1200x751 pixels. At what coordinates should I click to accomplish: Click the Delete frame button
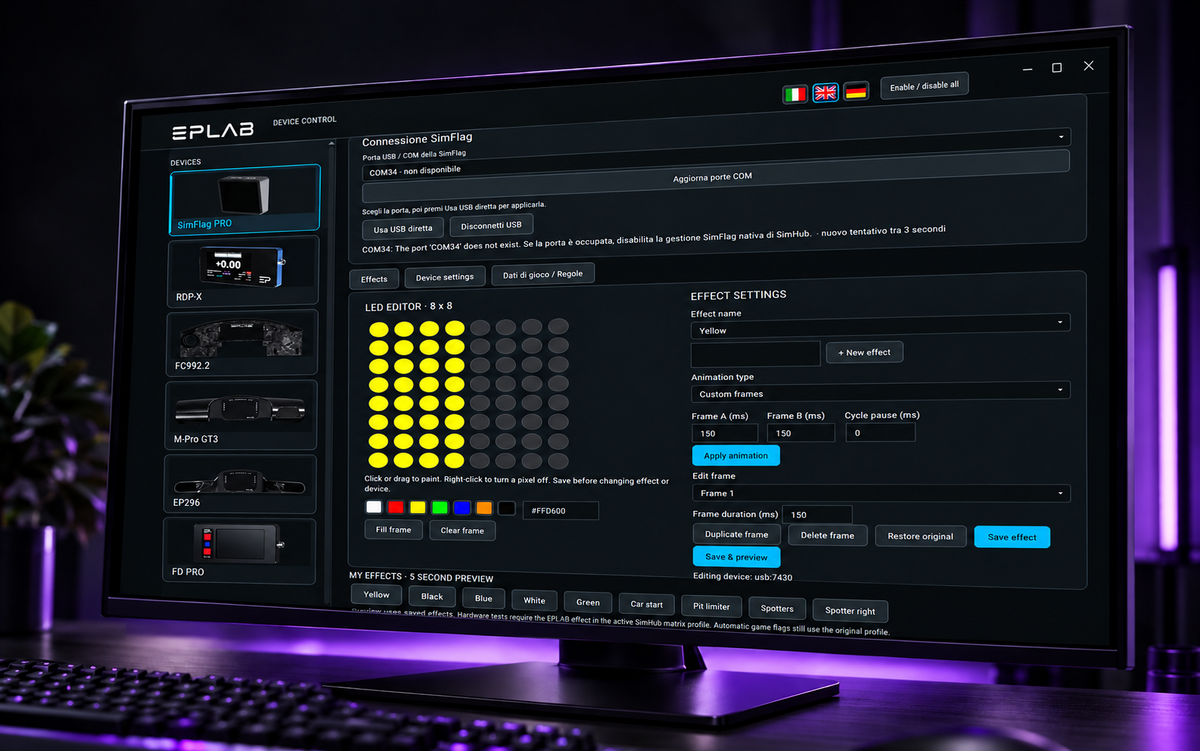click(827, 535)
